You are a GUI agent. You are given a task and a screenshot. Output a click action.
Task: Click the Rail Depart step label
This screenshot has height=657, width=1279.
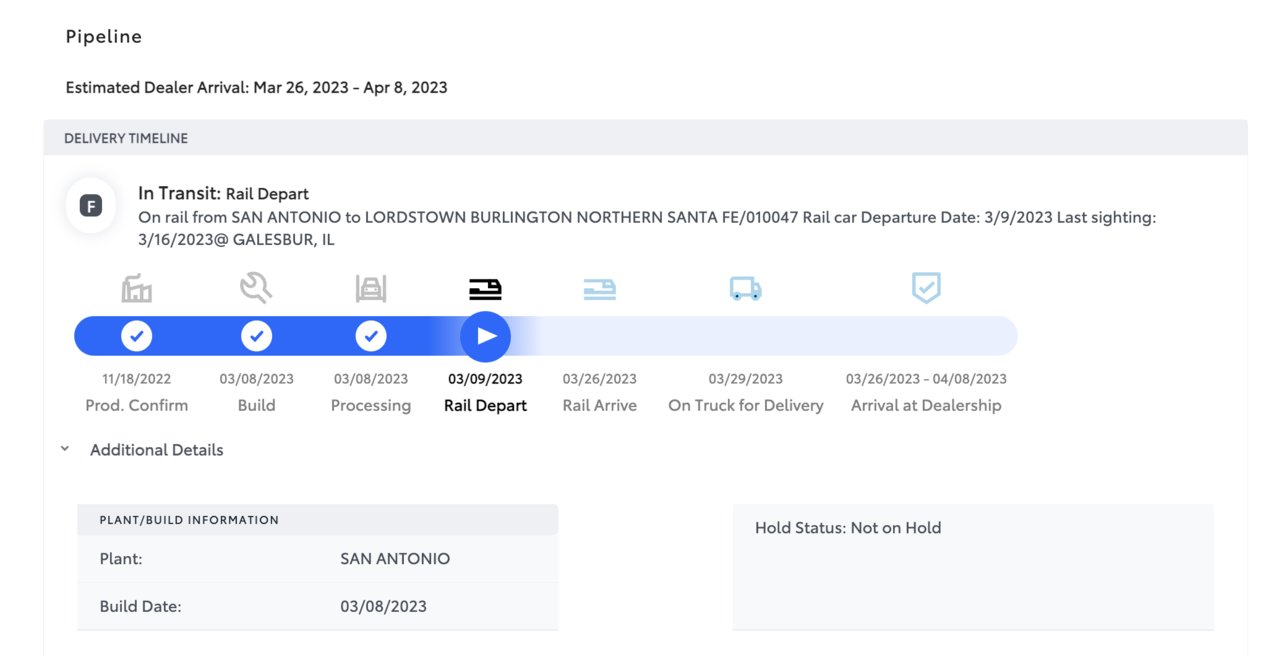485,405
